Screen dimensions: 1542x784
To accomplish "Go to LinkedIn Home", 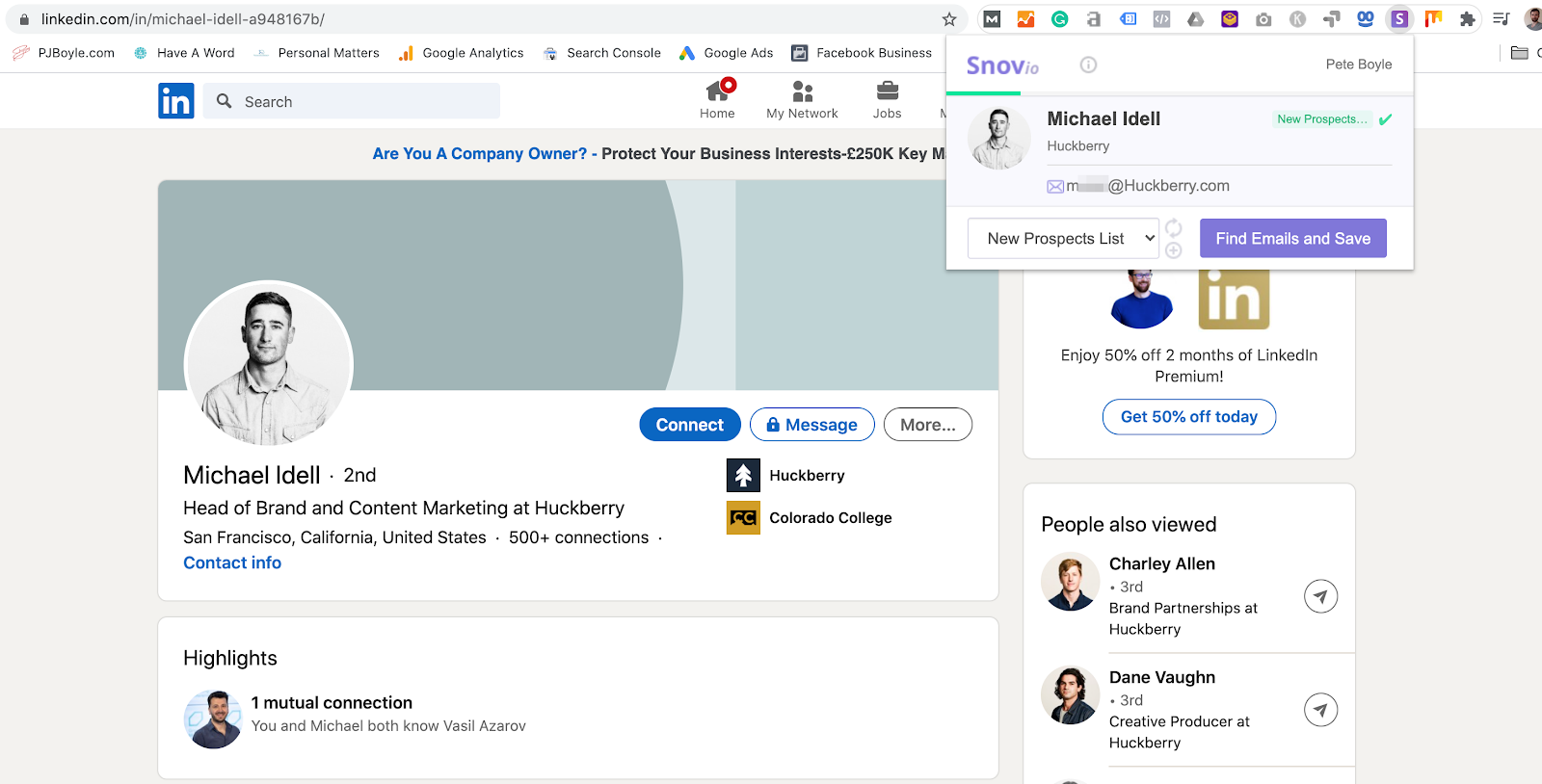I will [717, 100].
